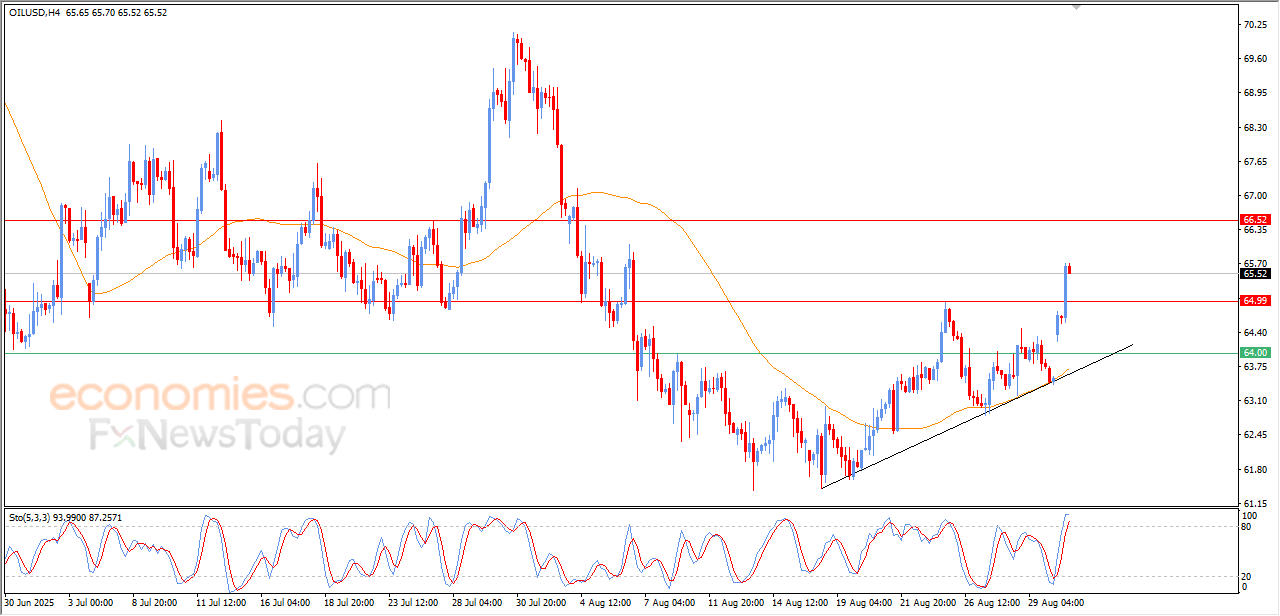Click the 66.52 red price label

tap(1255, 219)
